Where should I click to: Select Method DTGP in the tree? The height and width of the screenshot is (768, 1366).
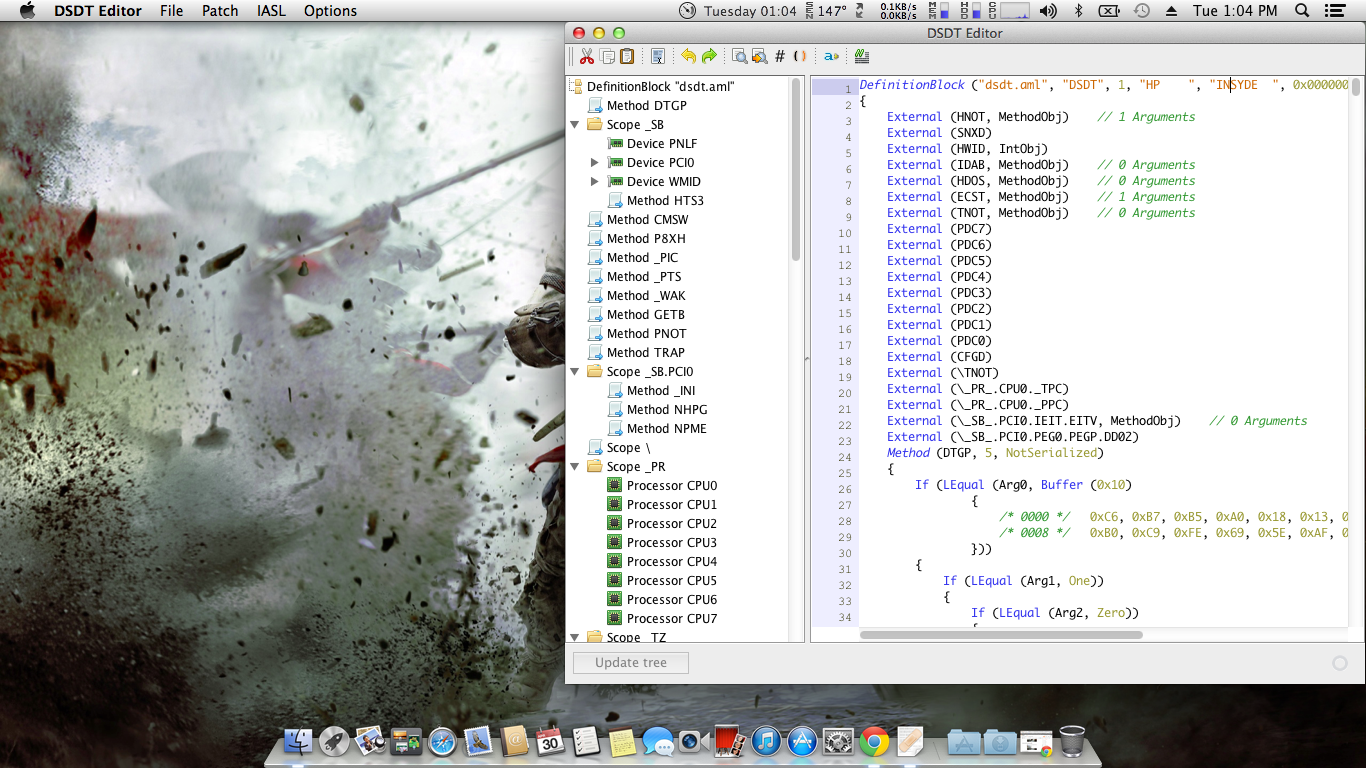coord(646,105)
